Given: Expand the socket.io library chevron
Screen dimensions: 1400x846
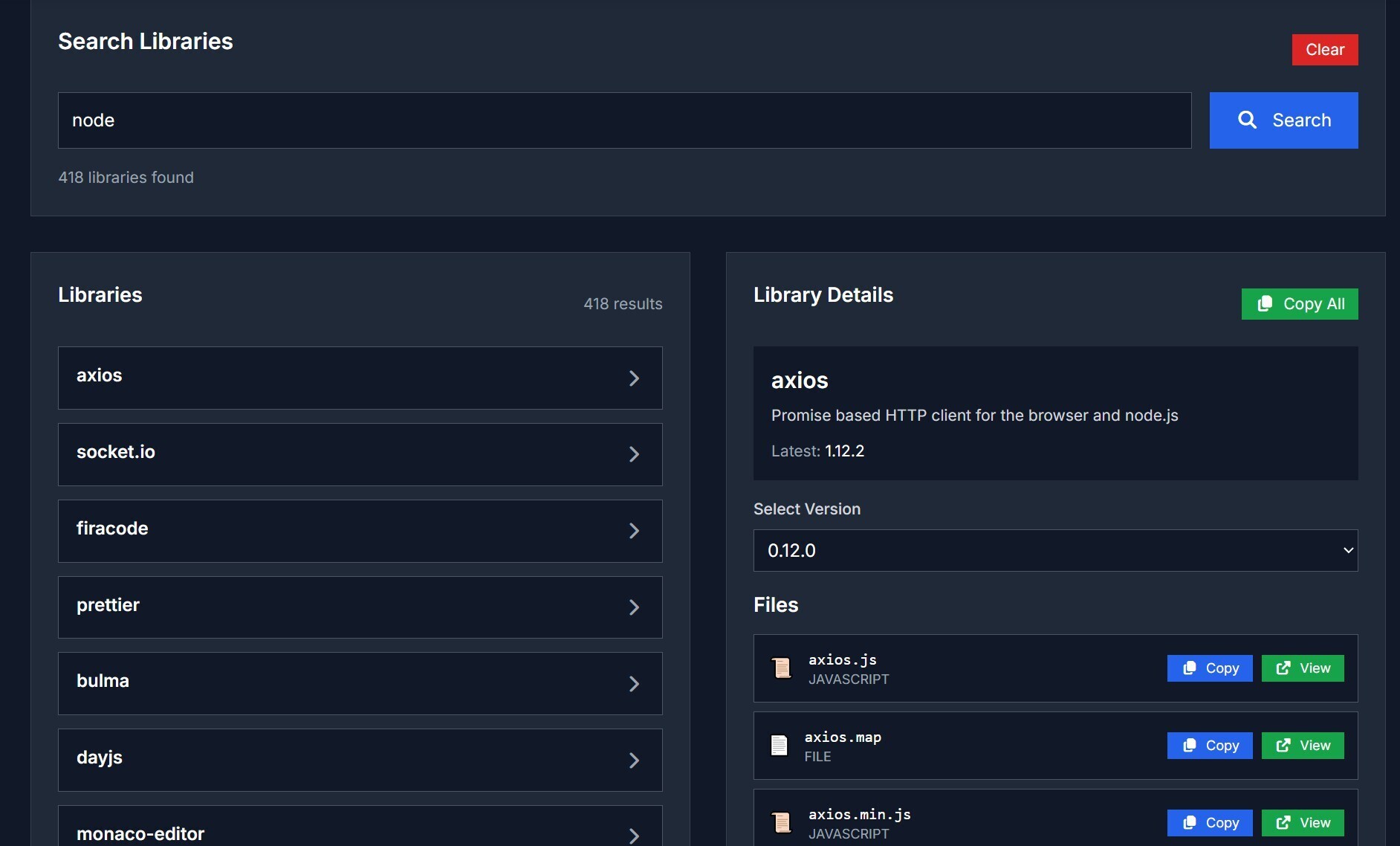Looking at the screenshot, I should click(x=634, y=454).
